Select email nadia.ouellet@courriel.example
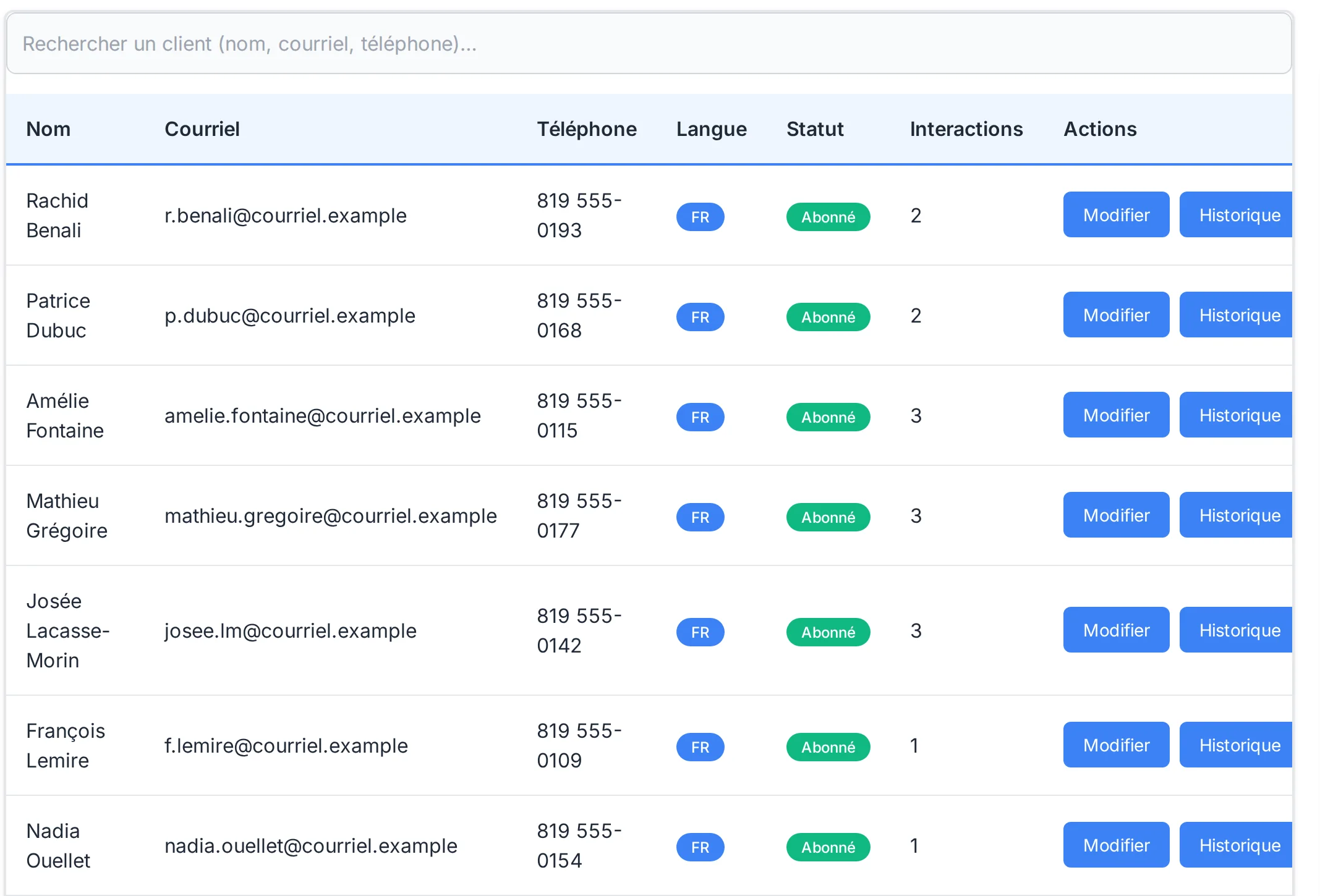 (x=311, y=846)
